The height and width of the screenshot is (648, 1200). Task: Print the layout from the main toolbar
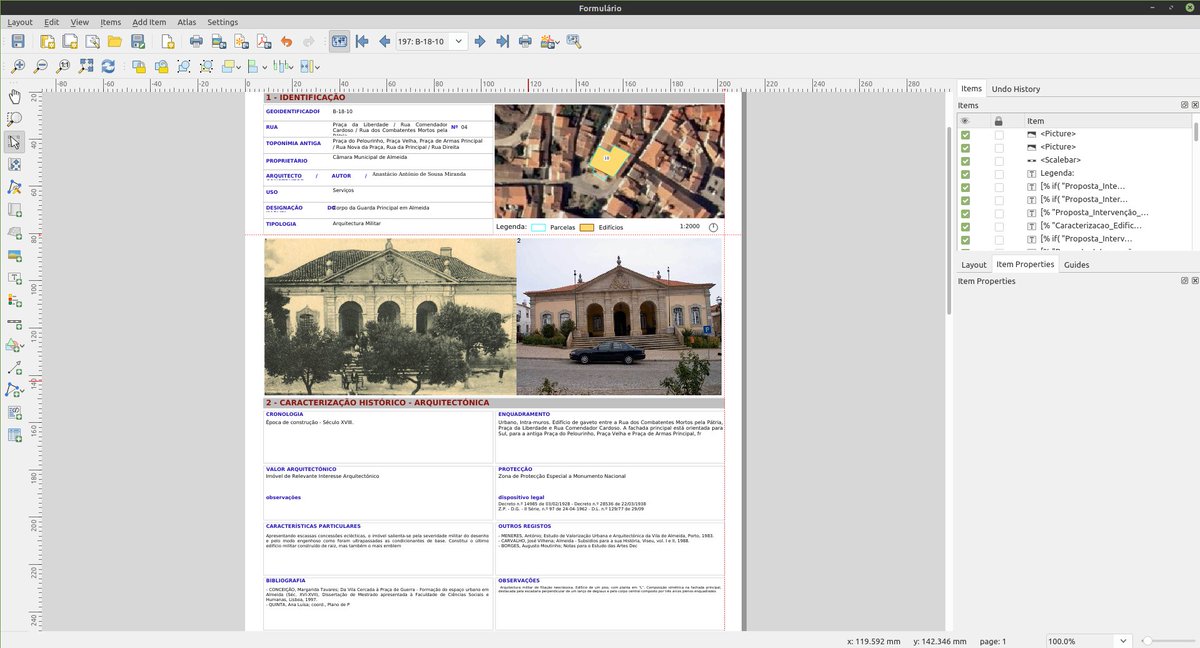(196, 41)
